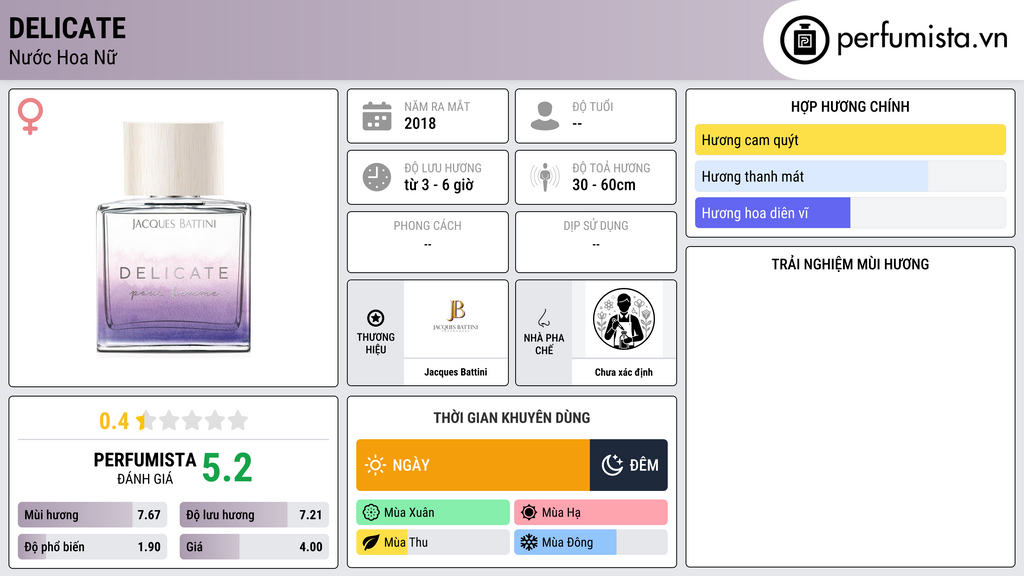
Task: Click the Hợp hương chính heading
Action: [x=850, y=106]
